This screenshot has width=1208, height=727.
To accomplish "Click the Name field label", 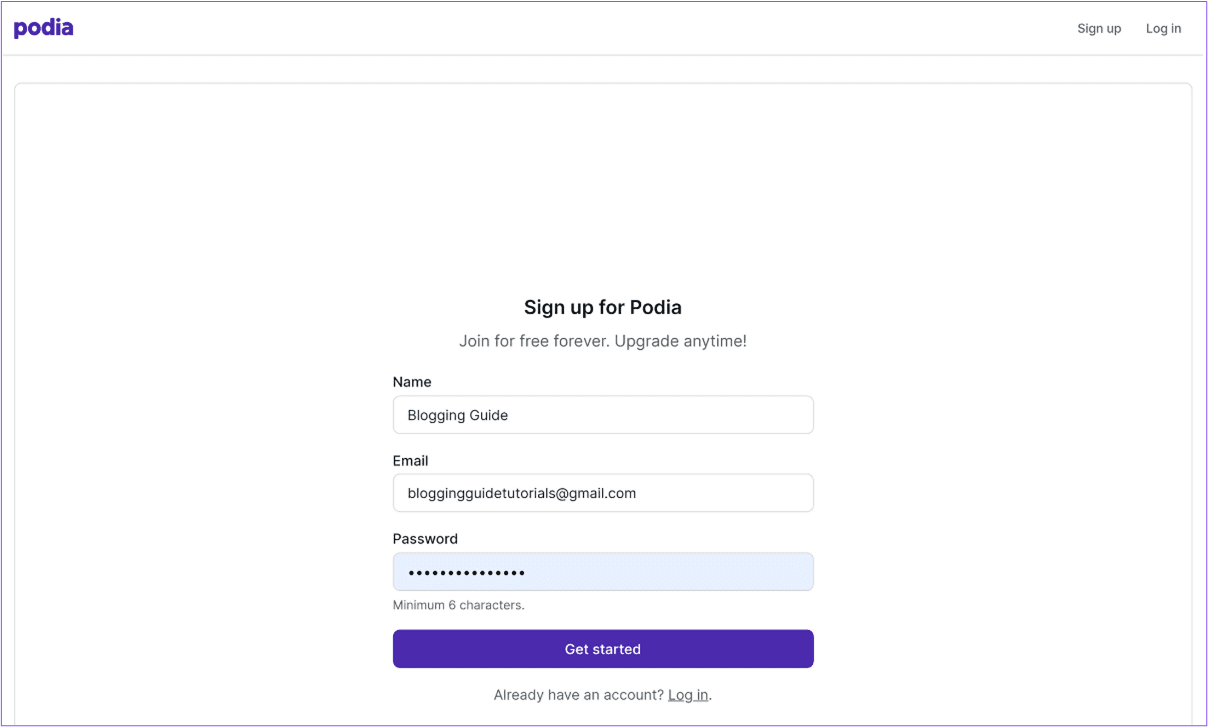I will click(412, 382).
